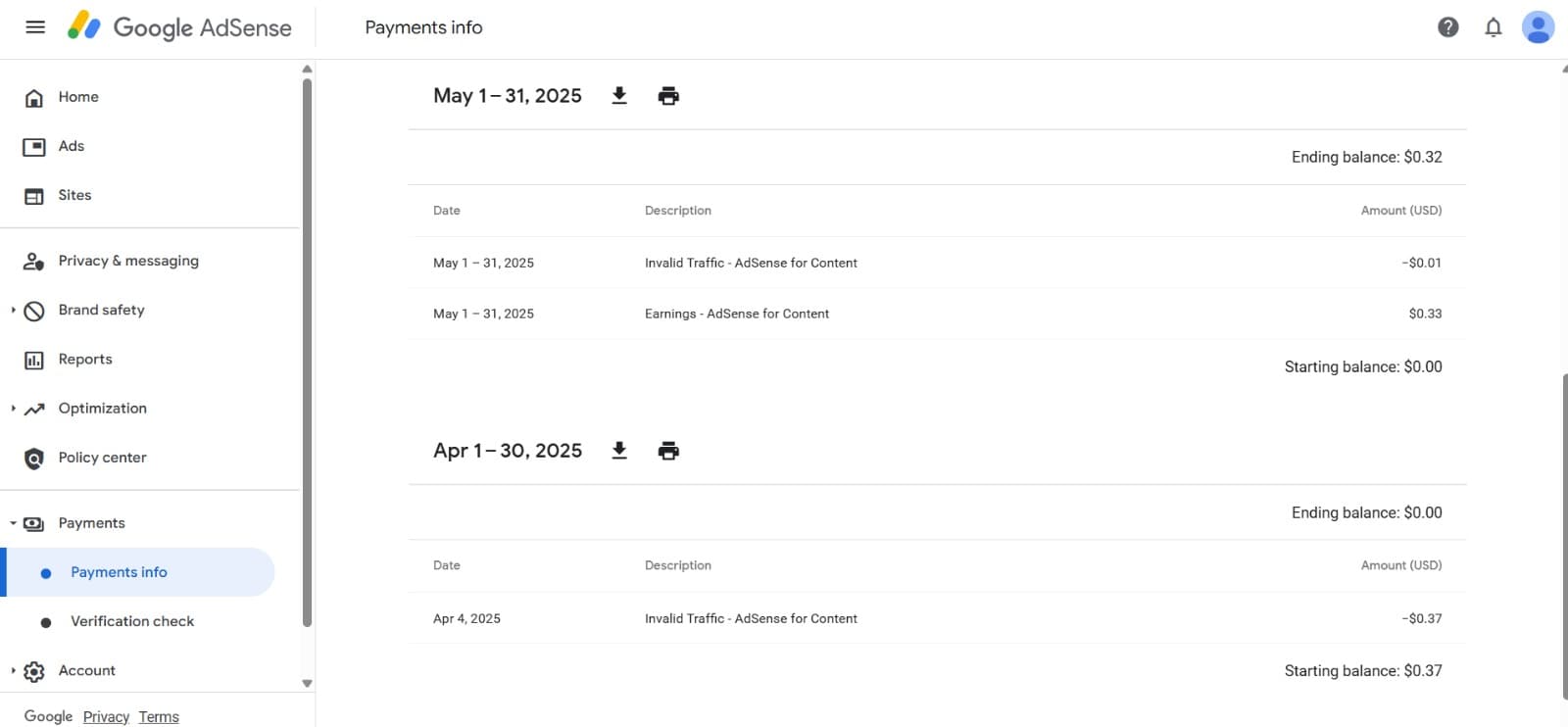Click the main page scrollbar thumb
Viewport: 1568px width, 727px height.
1564,536
